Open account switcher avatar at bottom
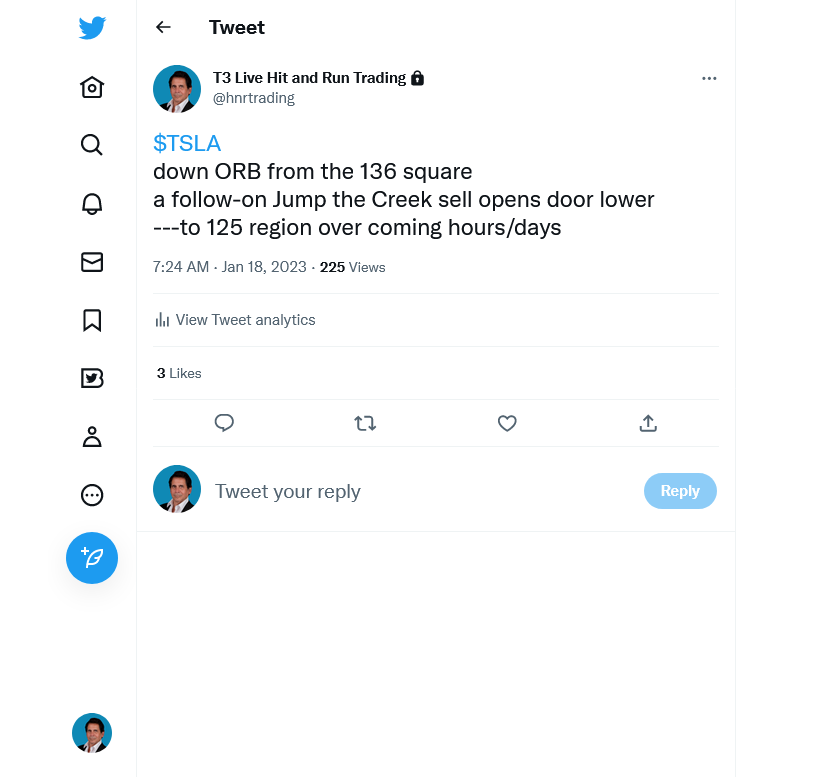The width and height of the screenshot is (832, 777). point(92,733)
